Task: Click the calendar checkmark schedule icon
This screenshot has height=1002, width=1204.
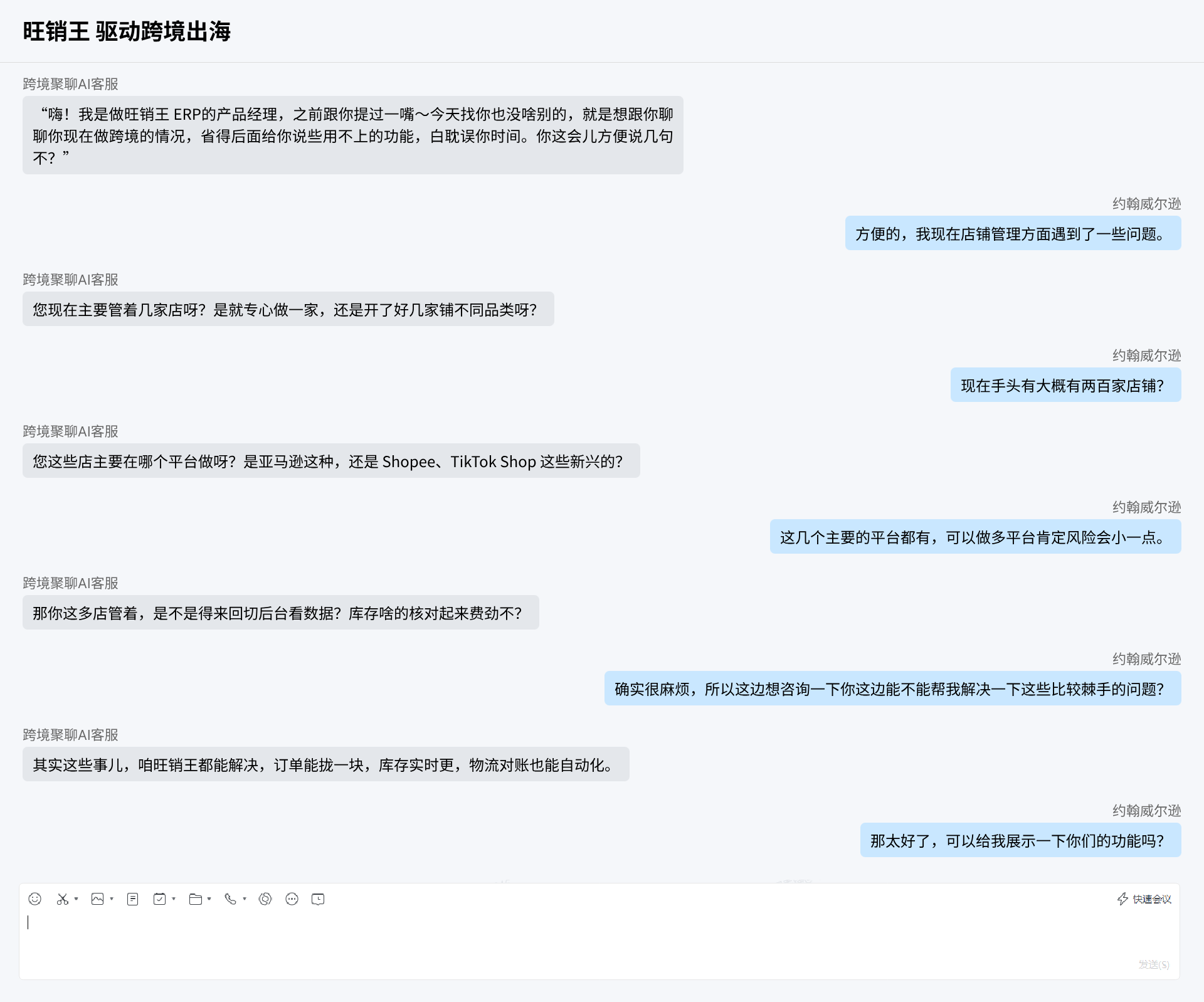Action: click(159, 899)
